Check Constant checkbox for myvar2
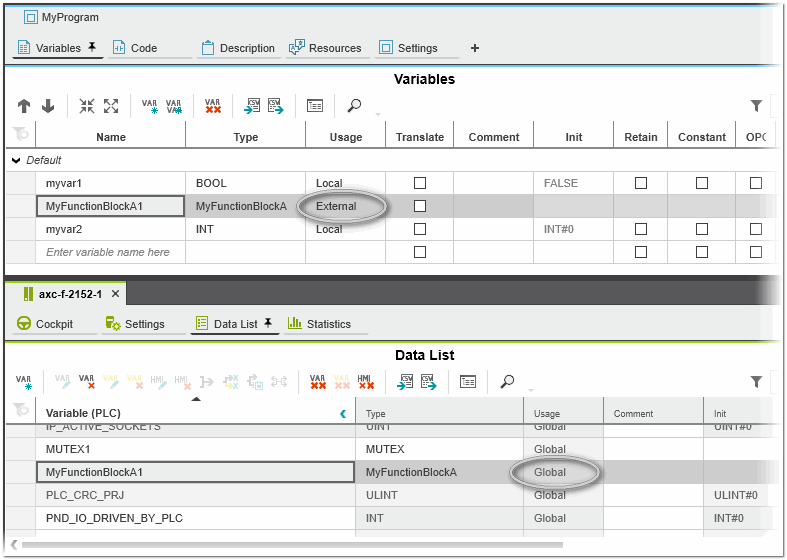The image size is (787, 560). tap(702, 229)
